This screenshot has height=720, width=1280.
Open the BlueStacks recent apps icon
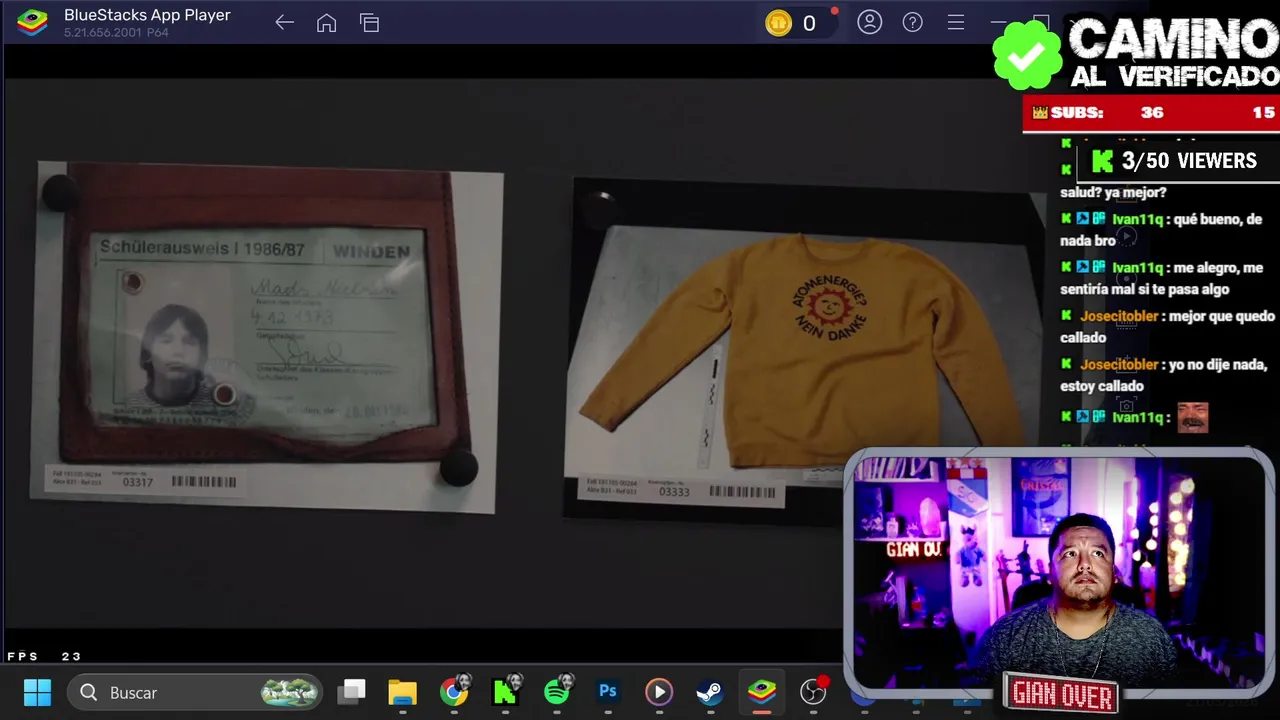[369, 23]
